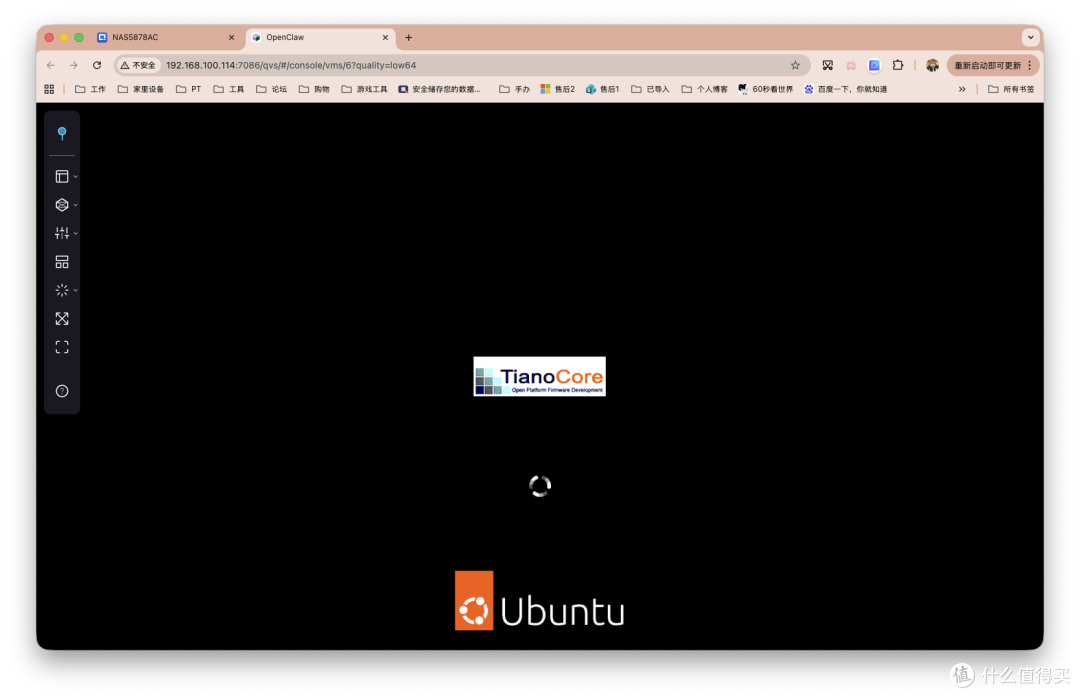Go forward with the browser forward arrow
Screen dimensions: 1080x698
[x=74, y=65]
